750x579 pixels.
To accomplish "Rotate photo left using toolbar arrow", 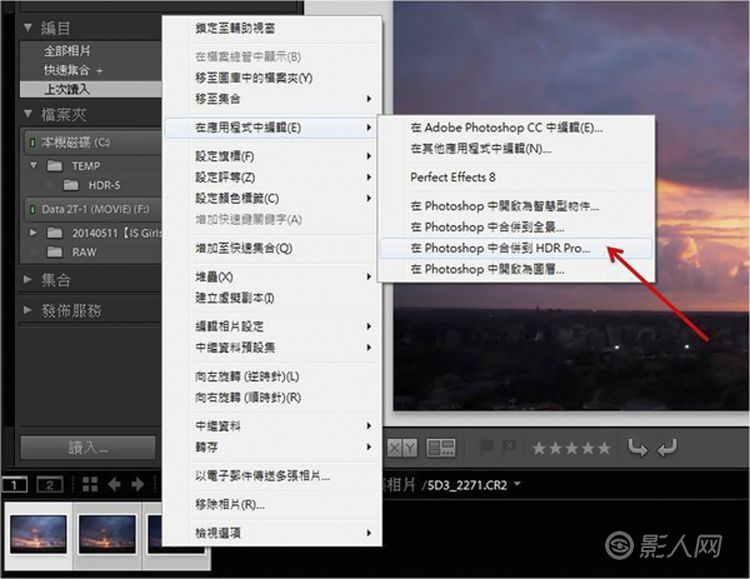I will pos(638,448).
